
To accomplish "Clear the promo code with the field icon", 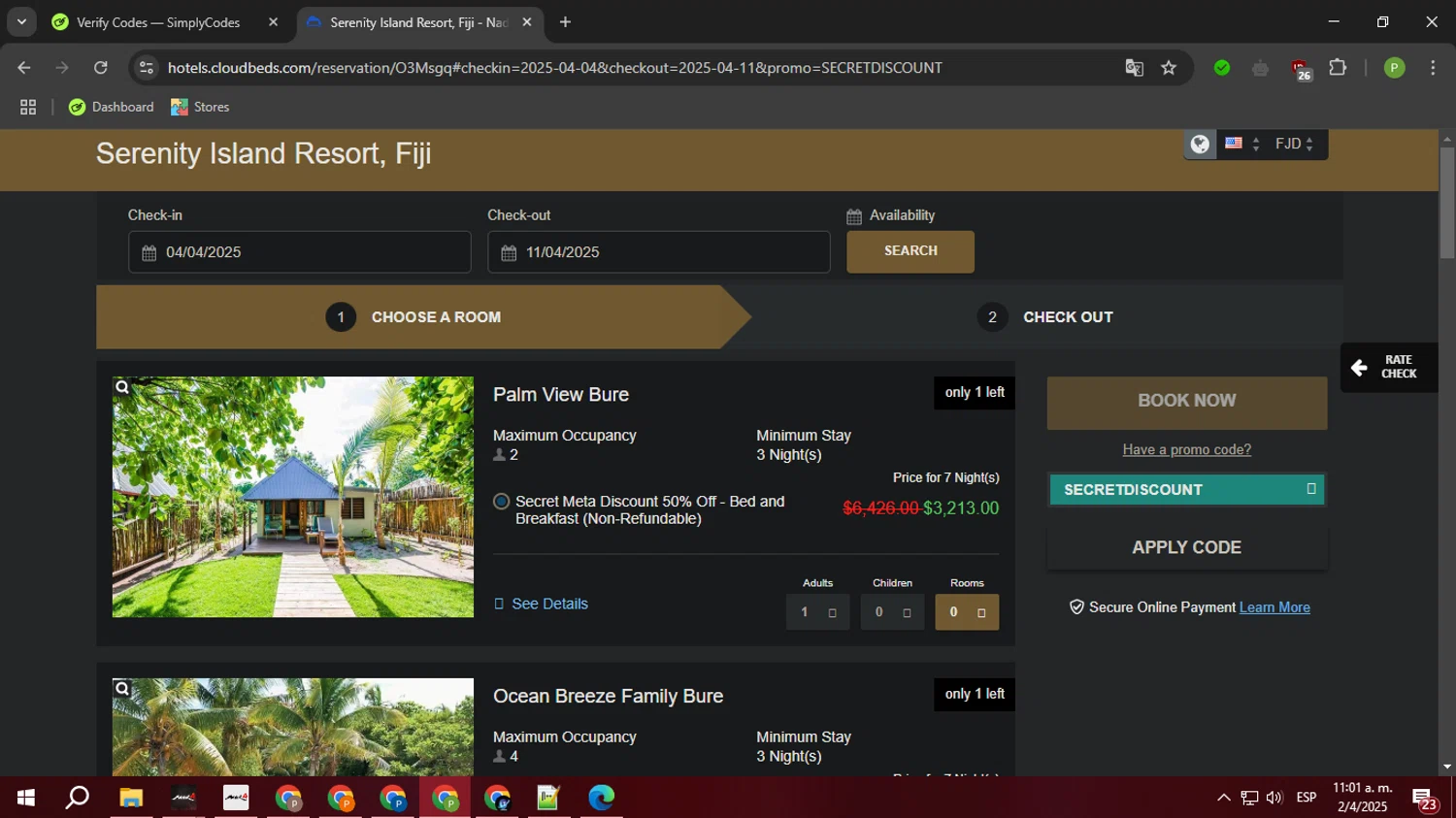I will [x=1311, y=489].
